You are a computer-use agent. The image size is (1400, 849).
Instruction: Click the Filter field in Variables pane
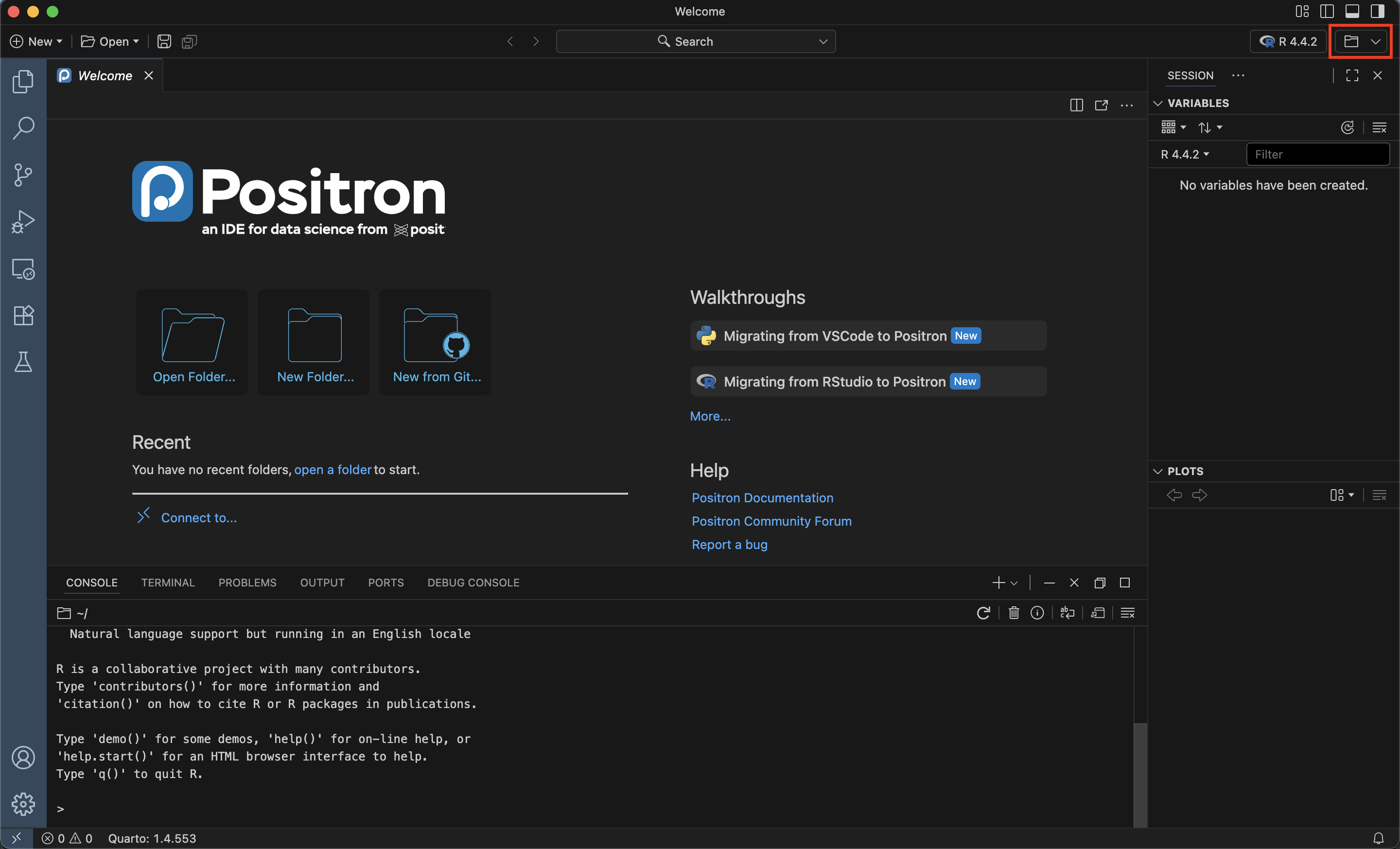[1318, 154]
